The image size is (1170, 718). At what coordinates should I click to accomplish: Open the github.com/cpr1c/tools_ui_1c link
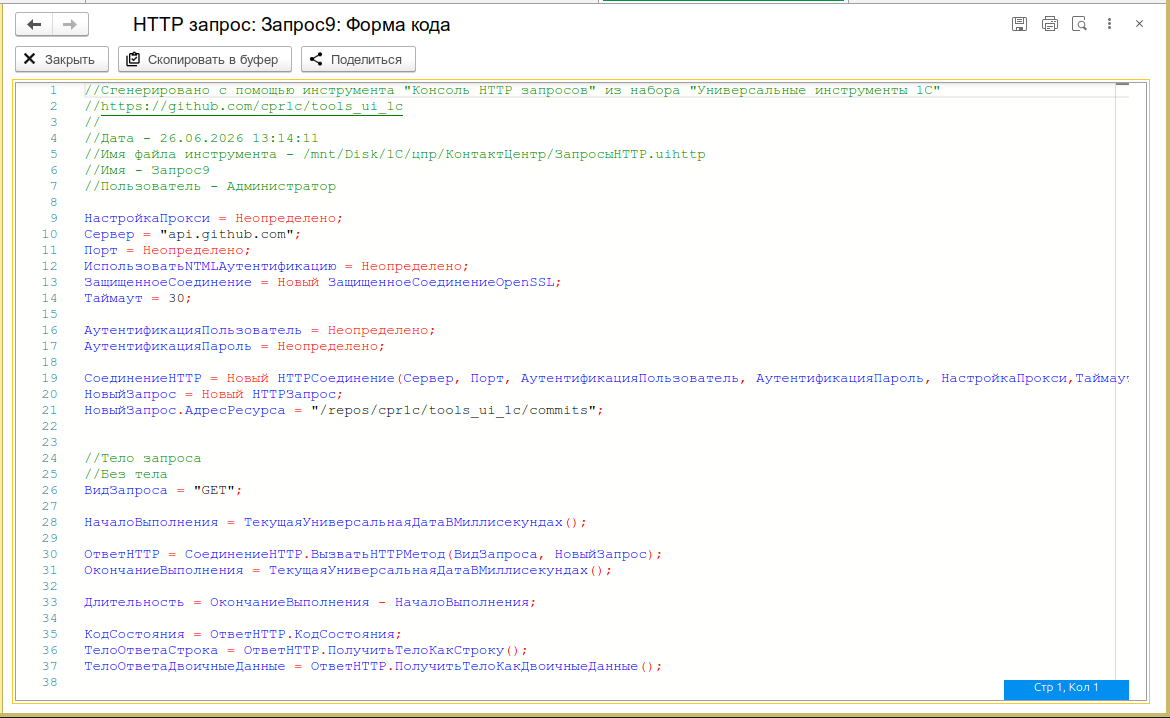[251, 106]
